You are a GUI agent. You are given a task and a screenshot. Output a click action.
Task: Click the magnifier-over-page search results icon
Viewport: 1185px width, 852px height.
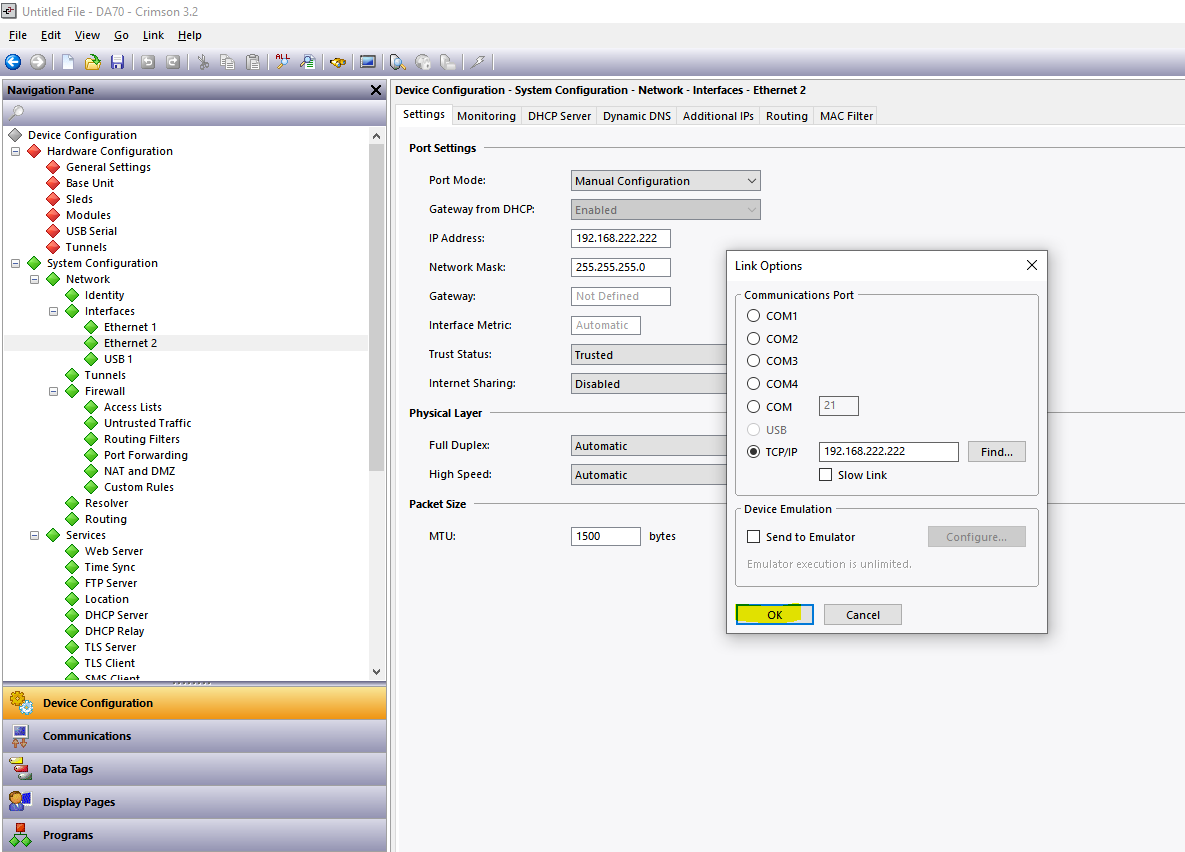pos(308,62)
